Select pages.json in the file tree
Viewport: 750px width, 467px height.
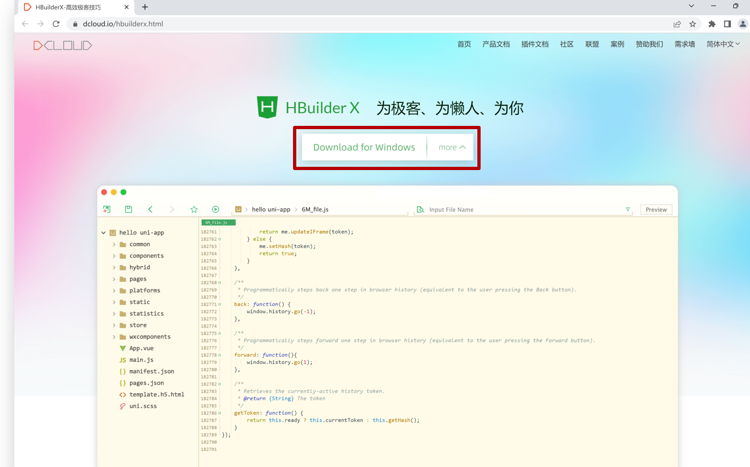click(x=146, y=383)
